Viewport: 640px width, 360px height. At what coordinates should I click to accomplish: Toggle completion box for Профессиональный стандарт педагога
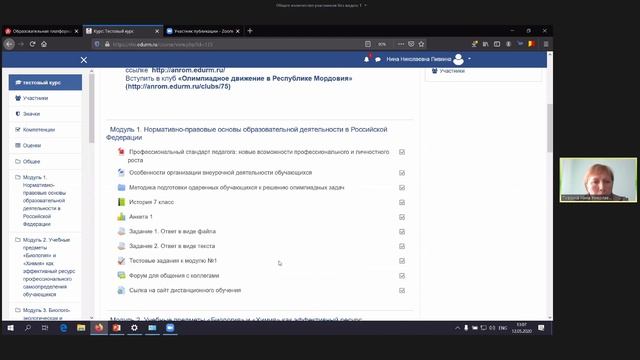click(402, 152)
